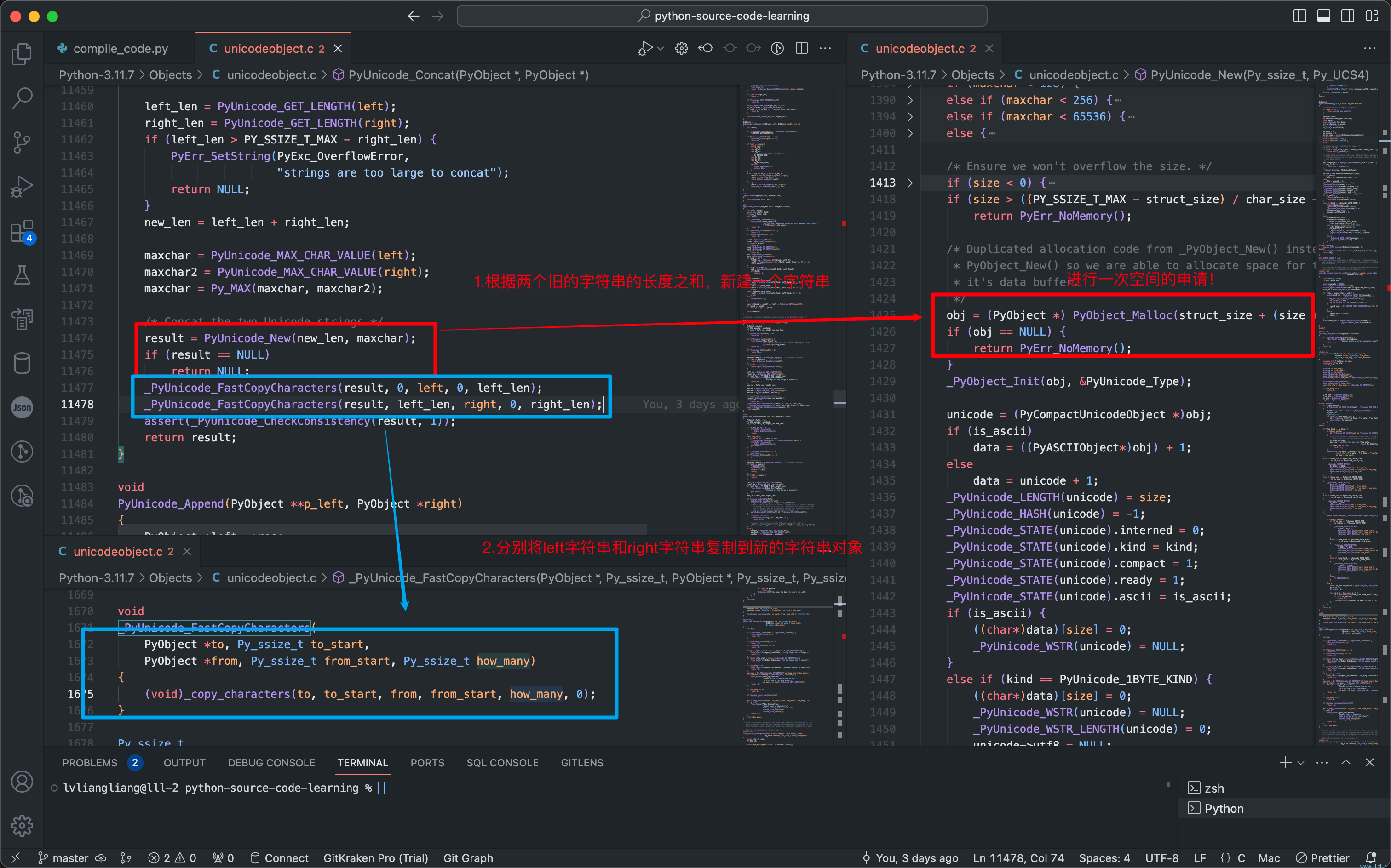Change indentation via Spaces: 4

click(1104, 858)
